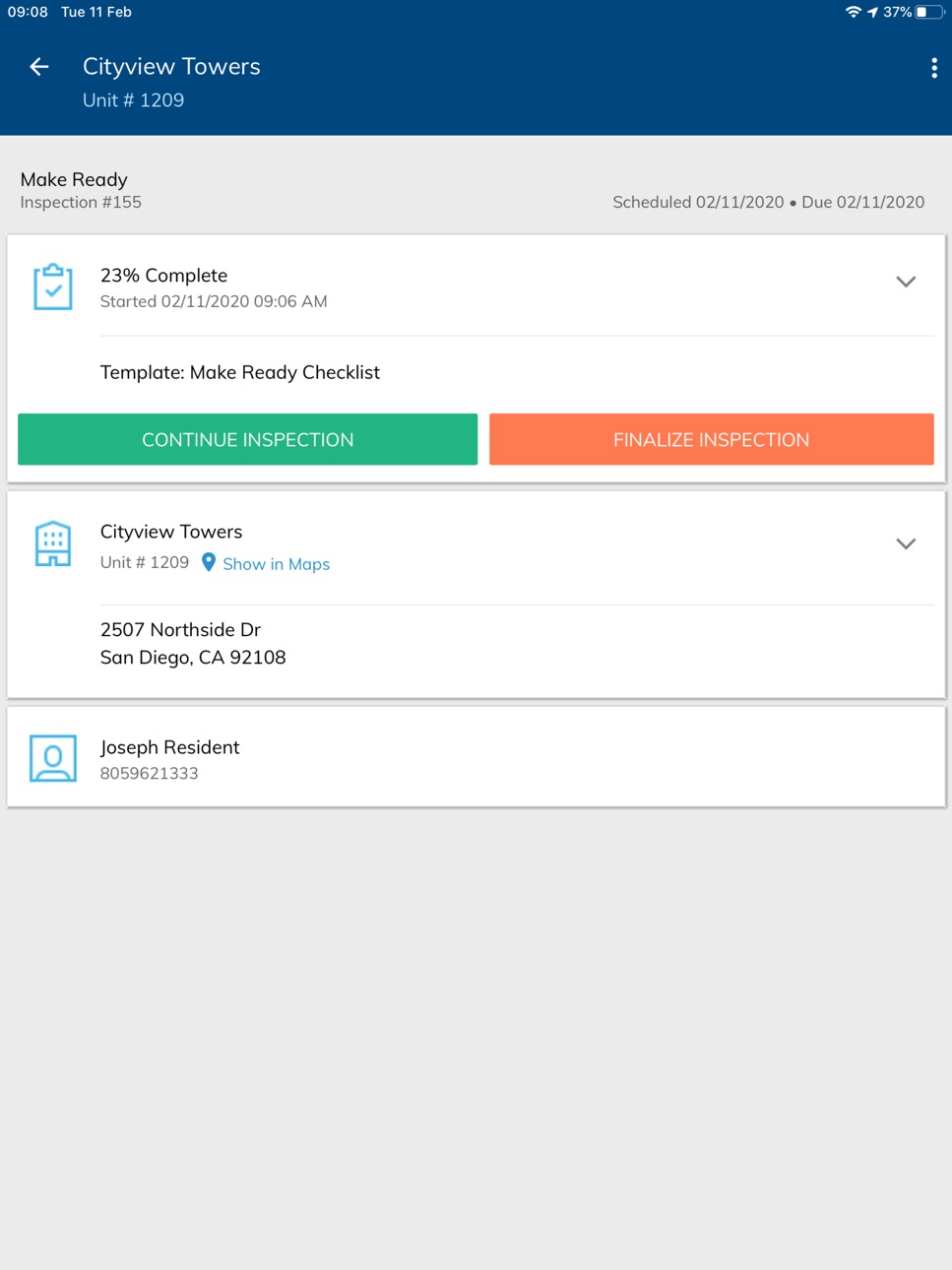The height and width of the screenshot is (1270, 952).
Task: Tap the 37% battery percentage
Action: (897, 12)
